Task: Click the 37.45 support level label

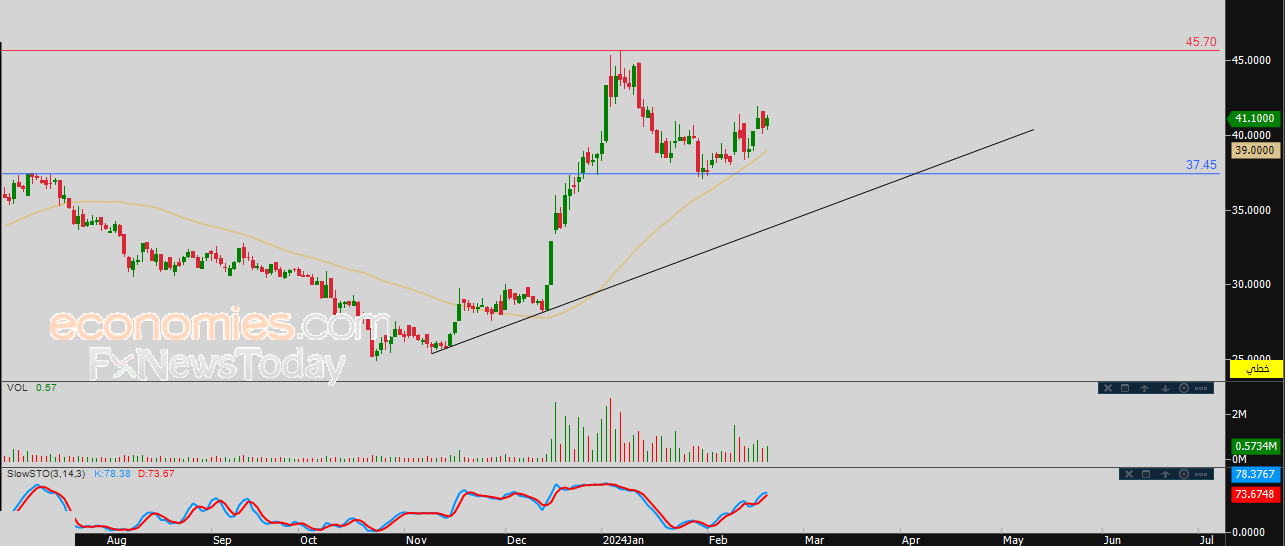Action: (x=1201, y=165)
